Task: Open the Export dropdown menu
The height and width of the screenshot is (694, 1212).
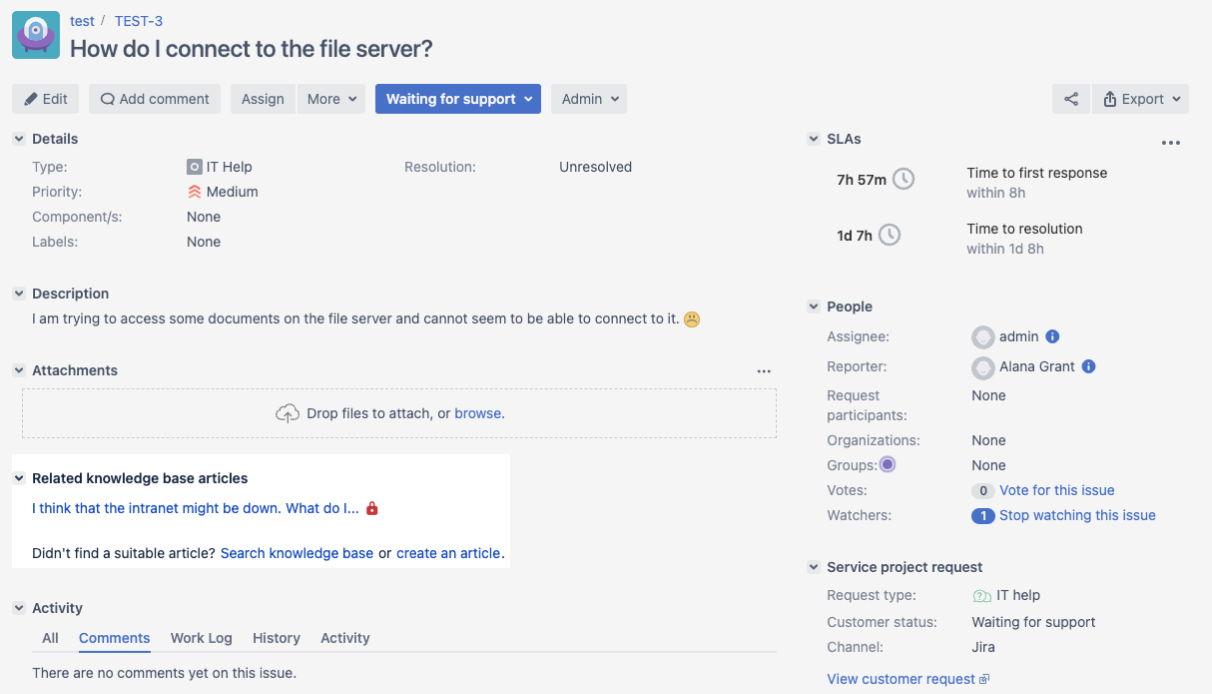Action: [x=1141, y=99]
